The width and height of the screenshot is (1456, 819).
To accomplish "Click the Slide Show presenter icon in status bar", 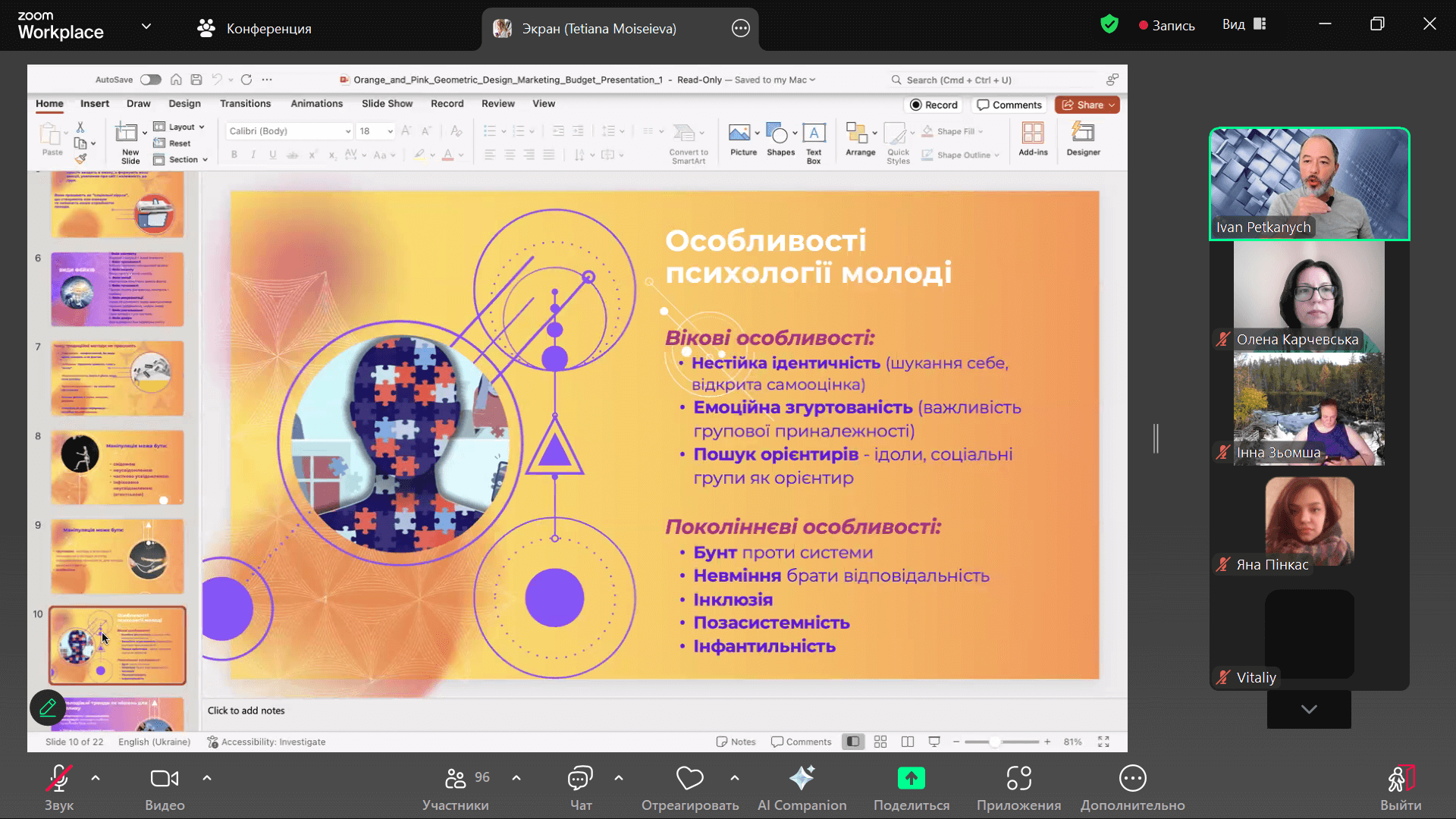I will pos(934,742).
